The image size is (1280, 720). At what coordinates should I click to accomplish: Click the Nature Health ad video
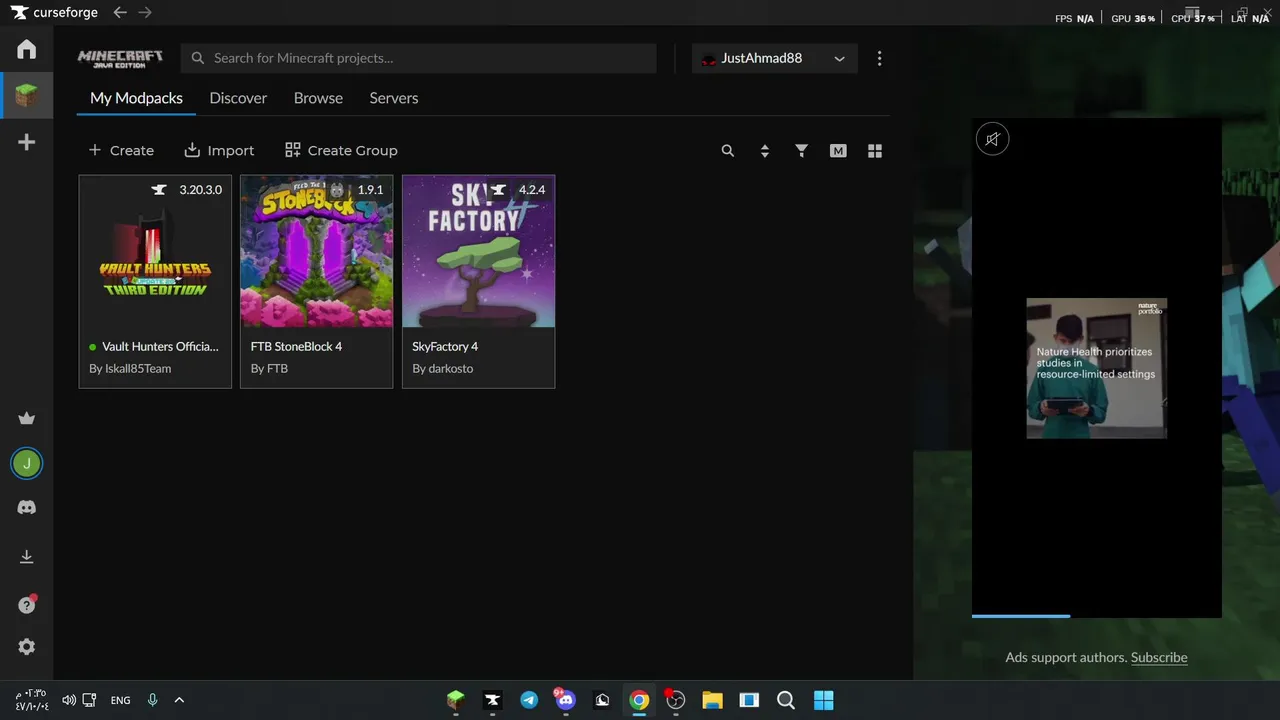pos(1097,368)
